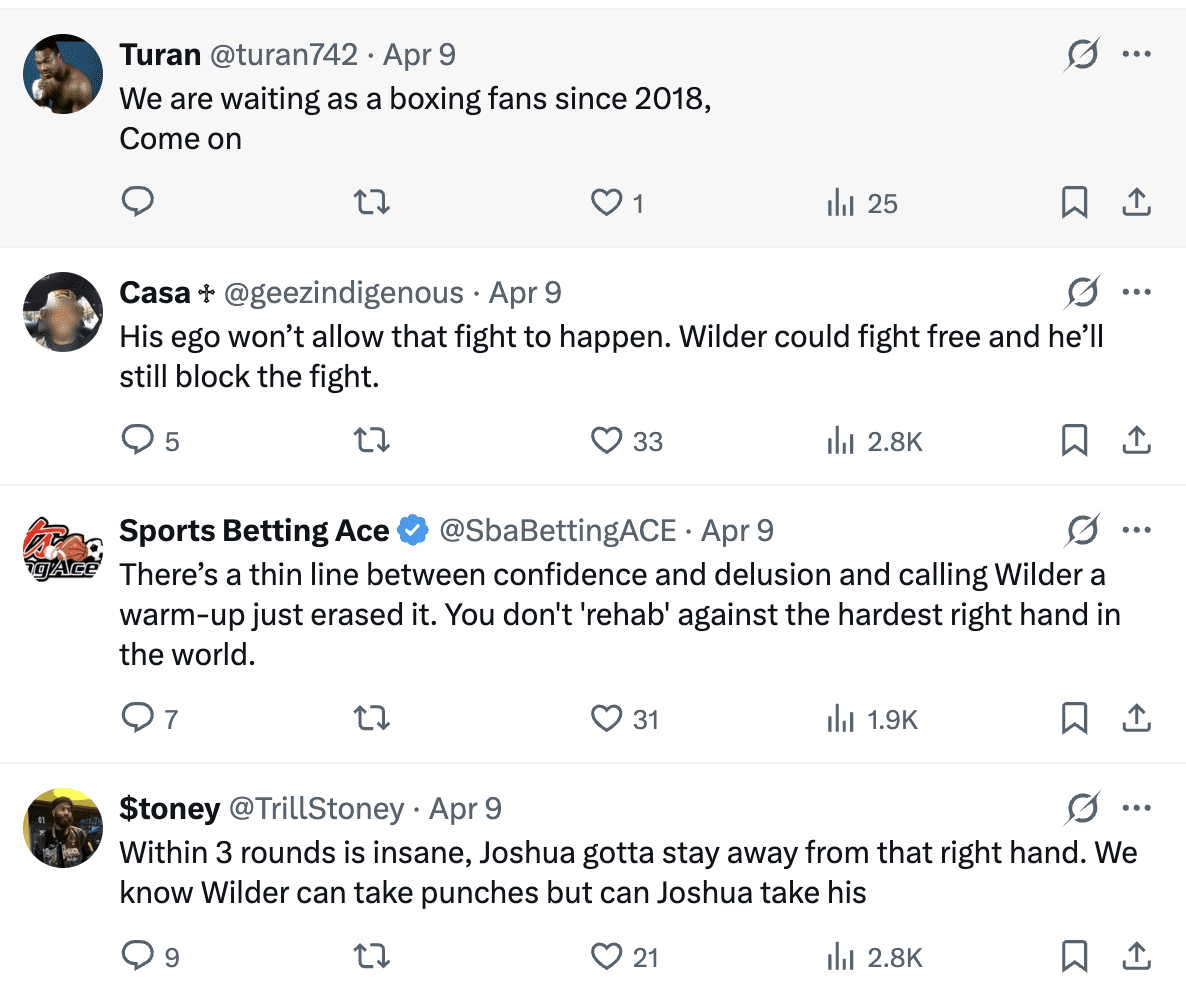Open $toney's profile picture
The width and height of the screenshot is (1186, 1000).
63,828
